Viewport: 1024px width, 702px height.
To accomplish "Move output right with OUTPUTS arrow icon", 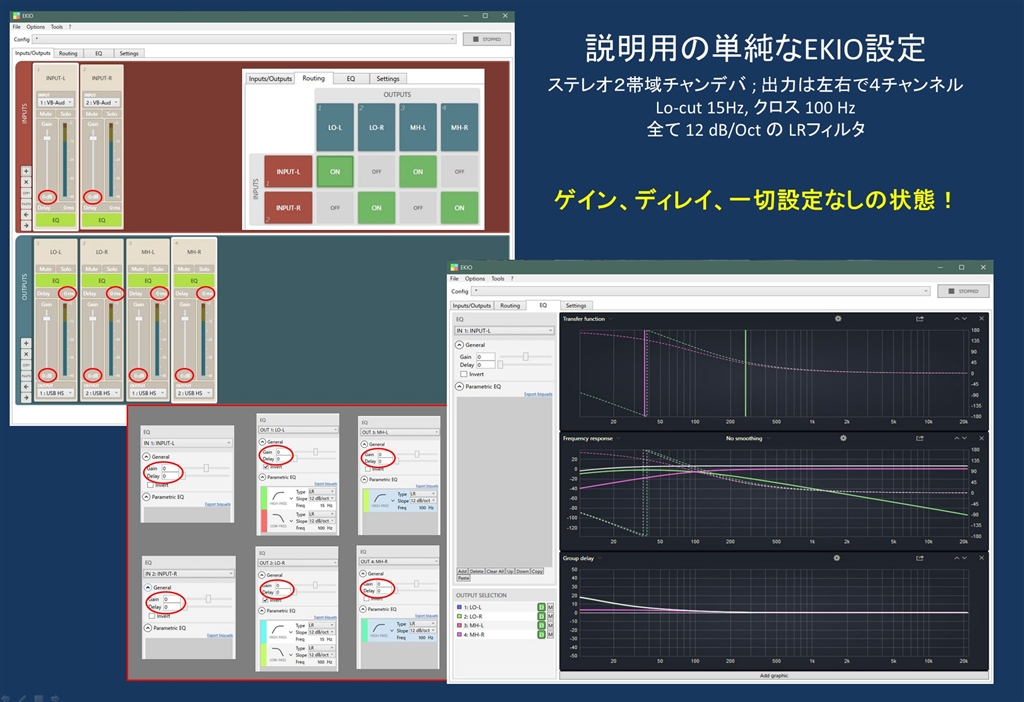I will pyautogui.click(x=26, y=397).
